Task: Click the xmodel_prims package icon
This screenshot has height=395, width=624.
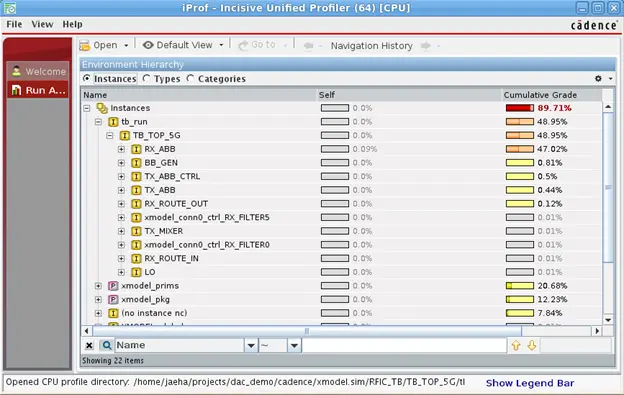Action: [x=113, y=286]
